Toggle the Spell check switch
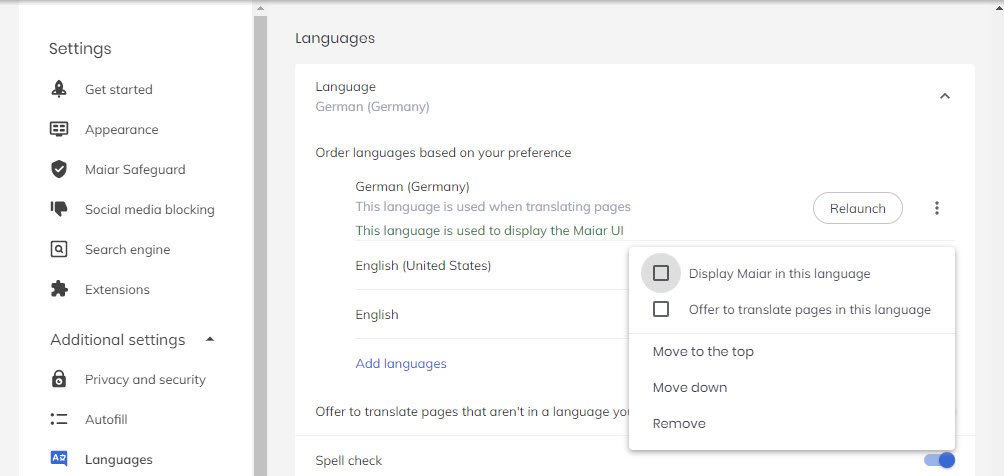Image resolution: width=1004 pixels, height=476 pixels. point(939,460)
